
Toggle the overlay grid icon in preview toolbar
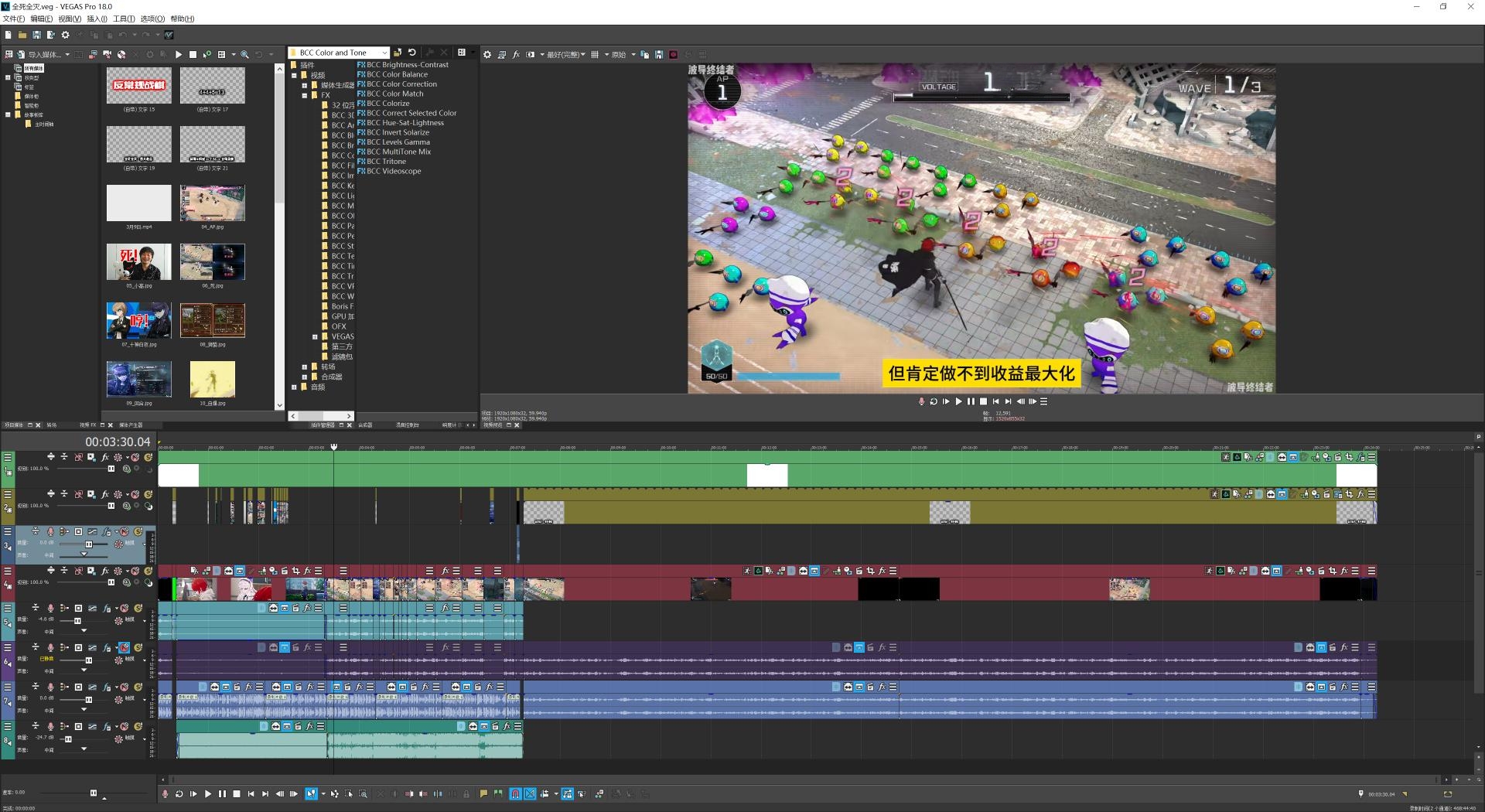(x=595, y=55)
